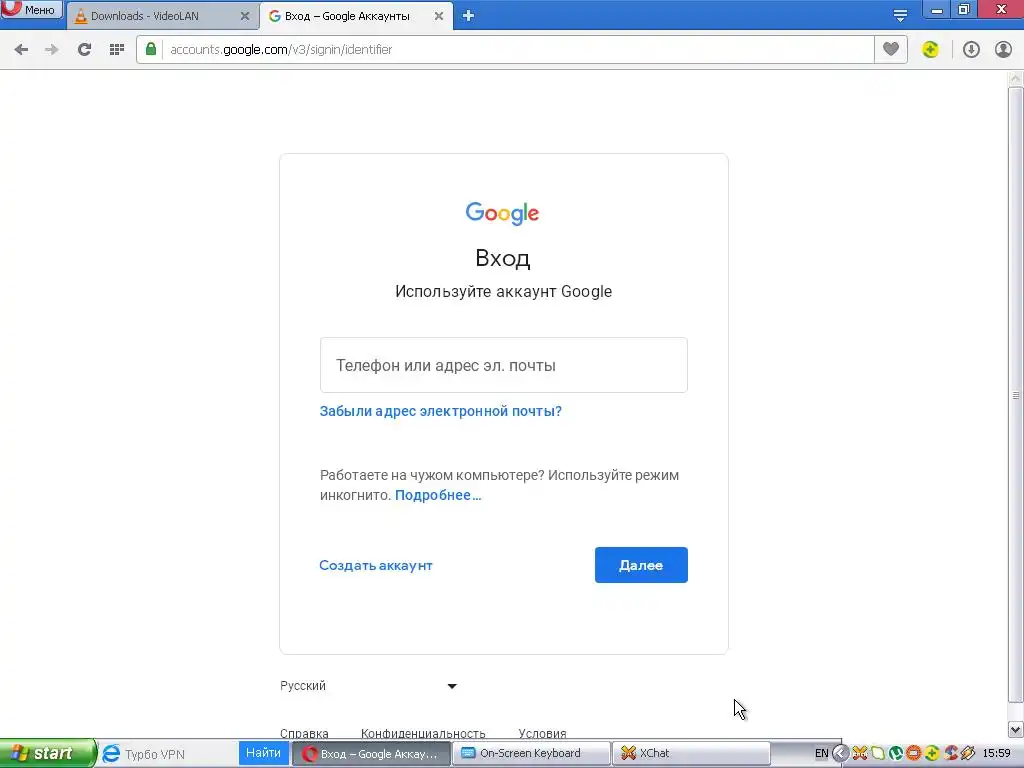Viewport: 1024px width, 768px height.
Task: Click the Далее button
Action: [x=641, y=565]
